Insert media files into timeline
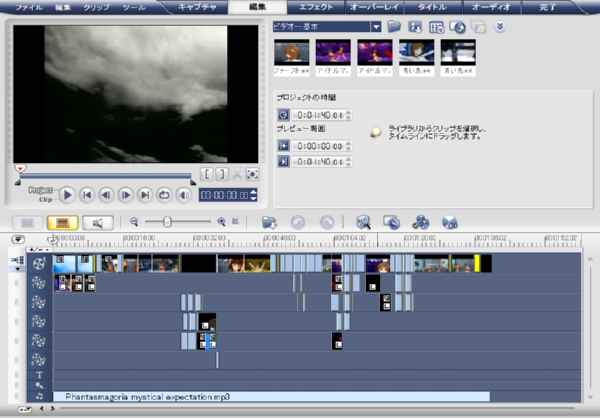 click(269, 222)
